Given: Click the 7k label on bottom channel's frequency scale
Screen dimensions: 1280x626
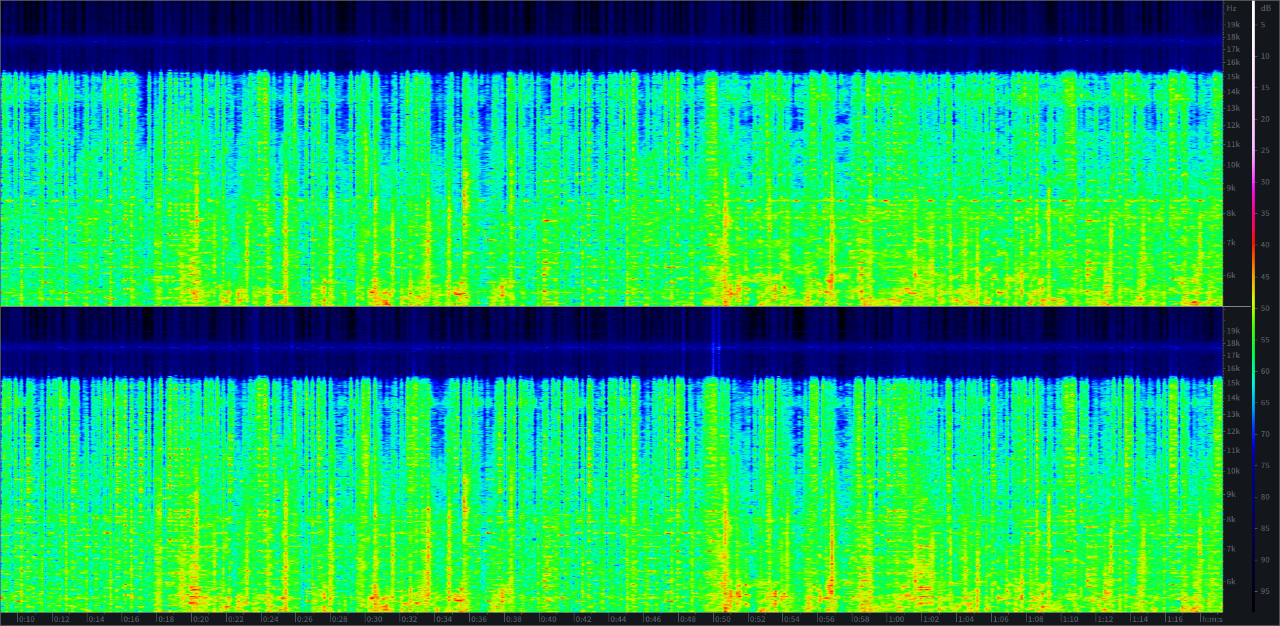Looking at the screenshot, I should [1231, 549].
